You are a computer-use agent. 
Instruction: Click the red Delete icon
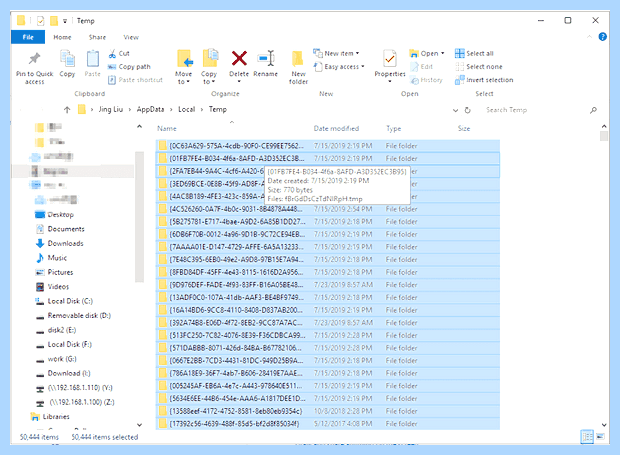pos(239,59)
